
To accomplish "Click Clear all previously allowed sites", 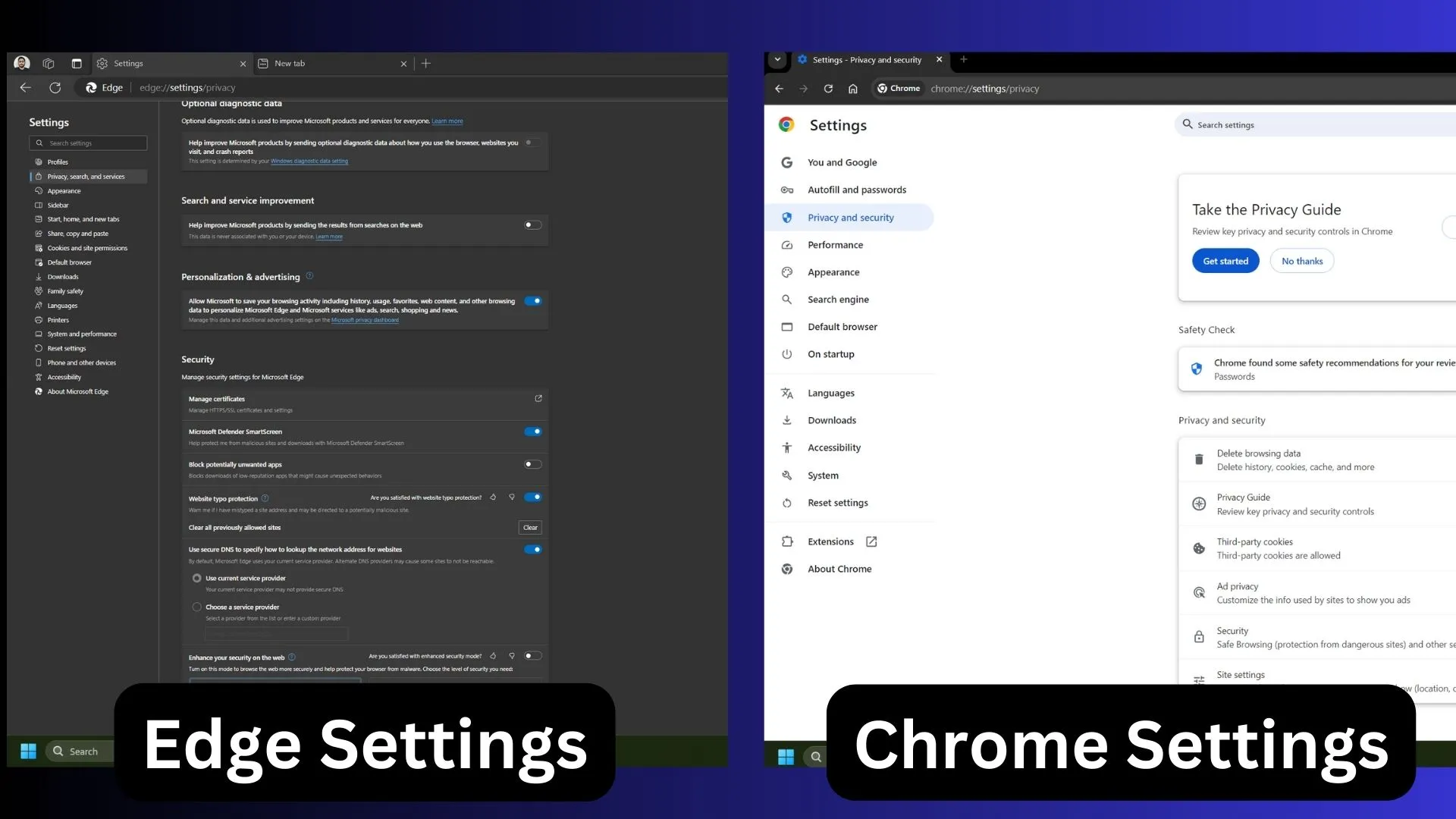I will [235, 527].
